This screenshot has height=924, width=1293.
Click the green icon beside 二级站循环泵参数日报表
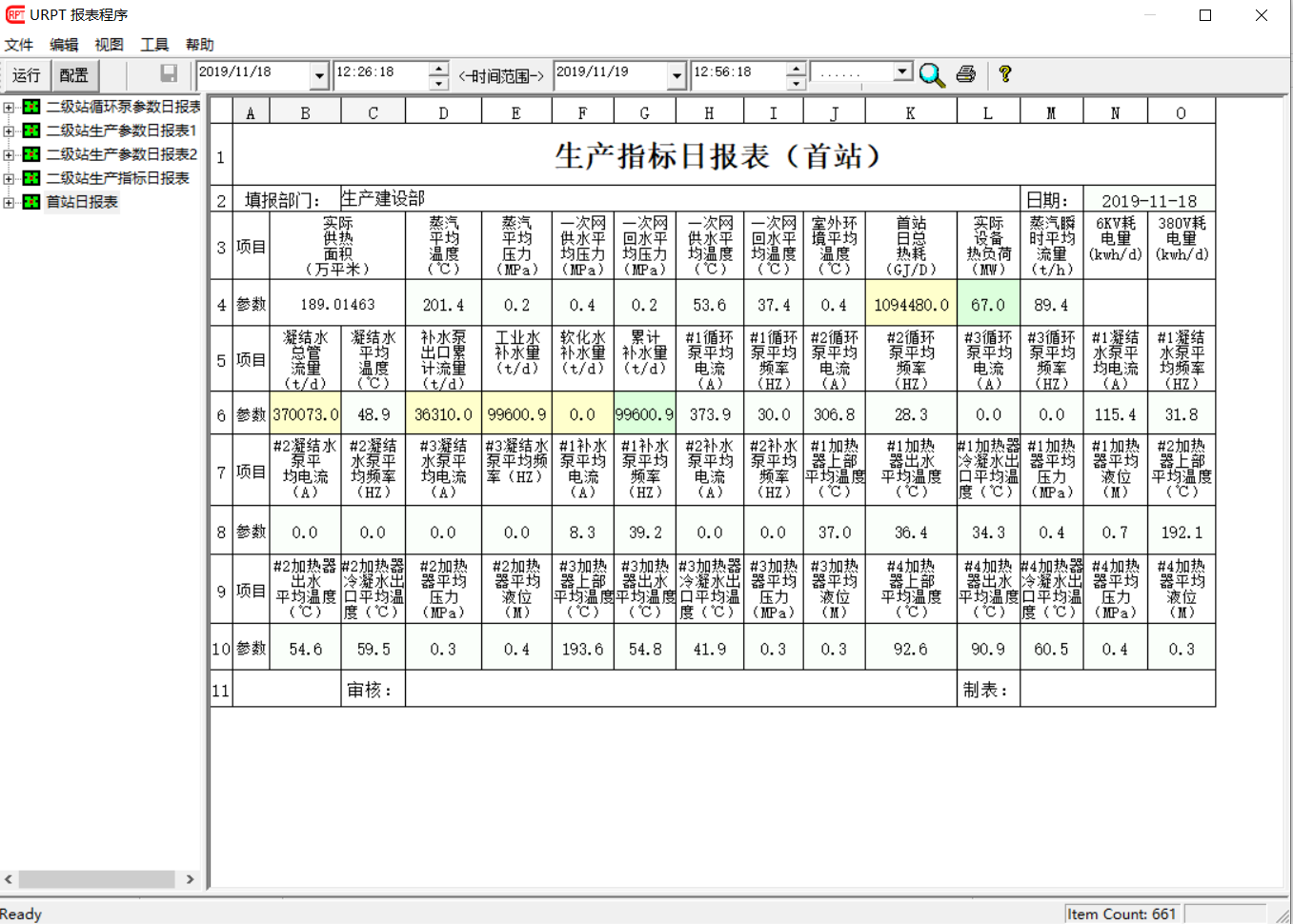coord(31,107)
